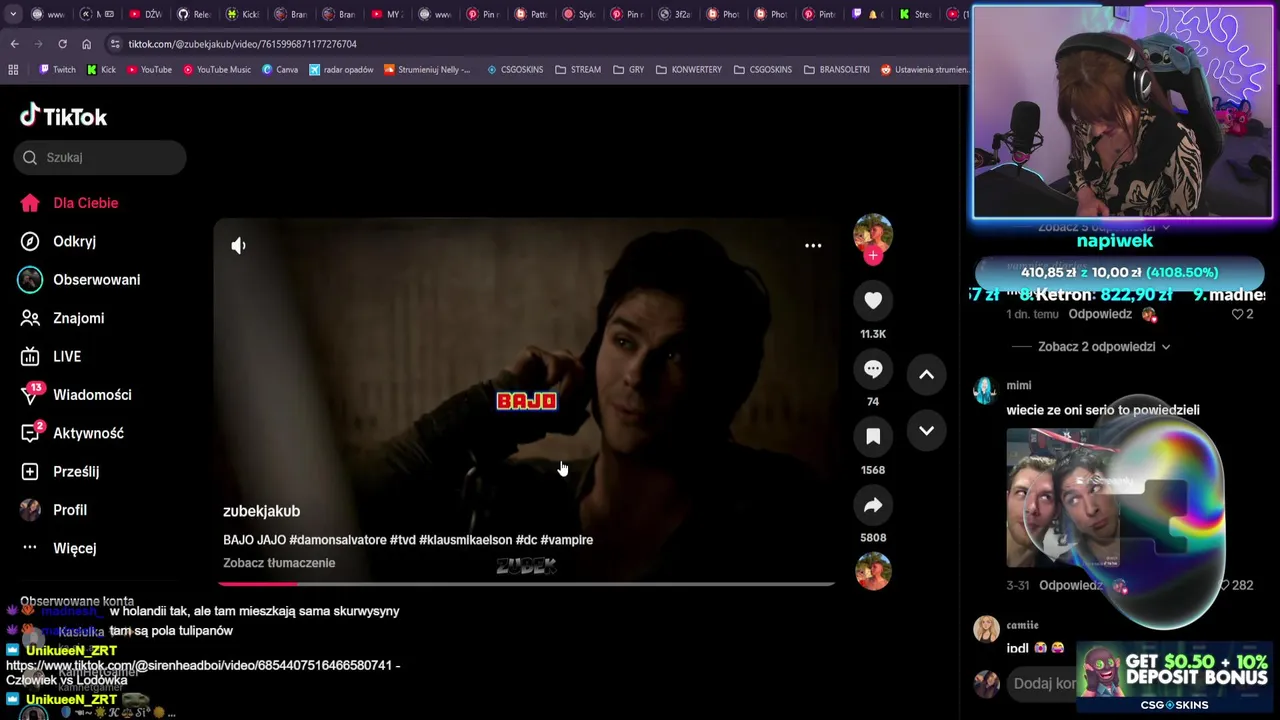This screenshot has width=1280, height=720.
Task: Reload the page with refresh icon
Action: 62,44
